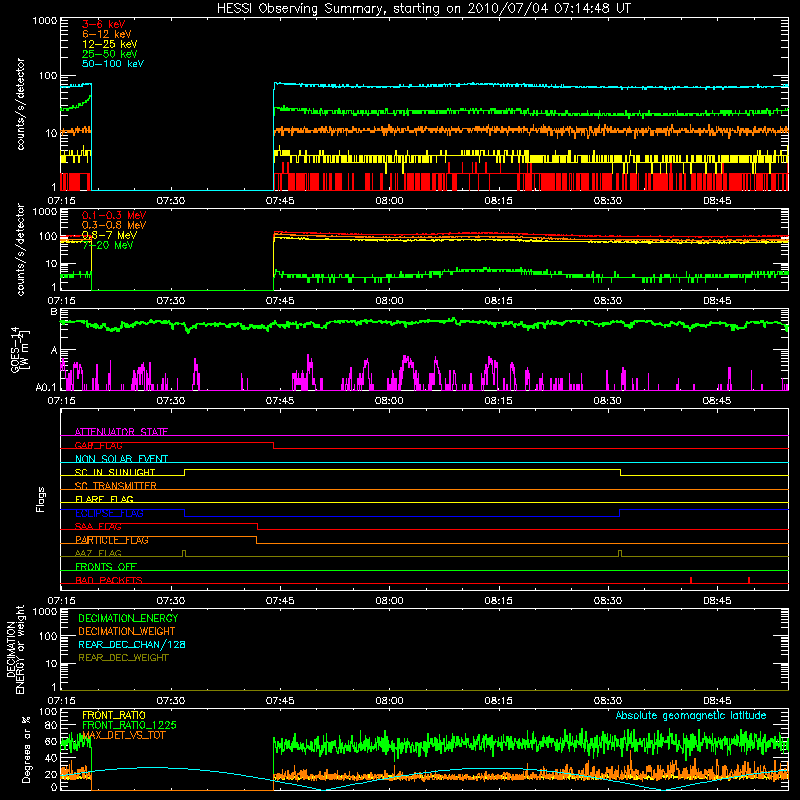The height and width of the screenshot is (800, 800).
Task: Click the 'Flags' vertical axis label
Action: (x=41, y=499)
